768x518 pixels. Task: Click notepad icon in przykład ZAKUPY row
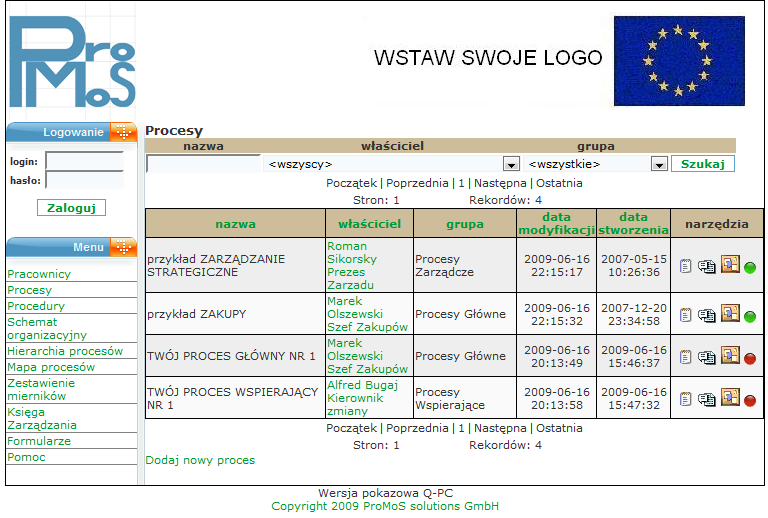coord(686,315)
